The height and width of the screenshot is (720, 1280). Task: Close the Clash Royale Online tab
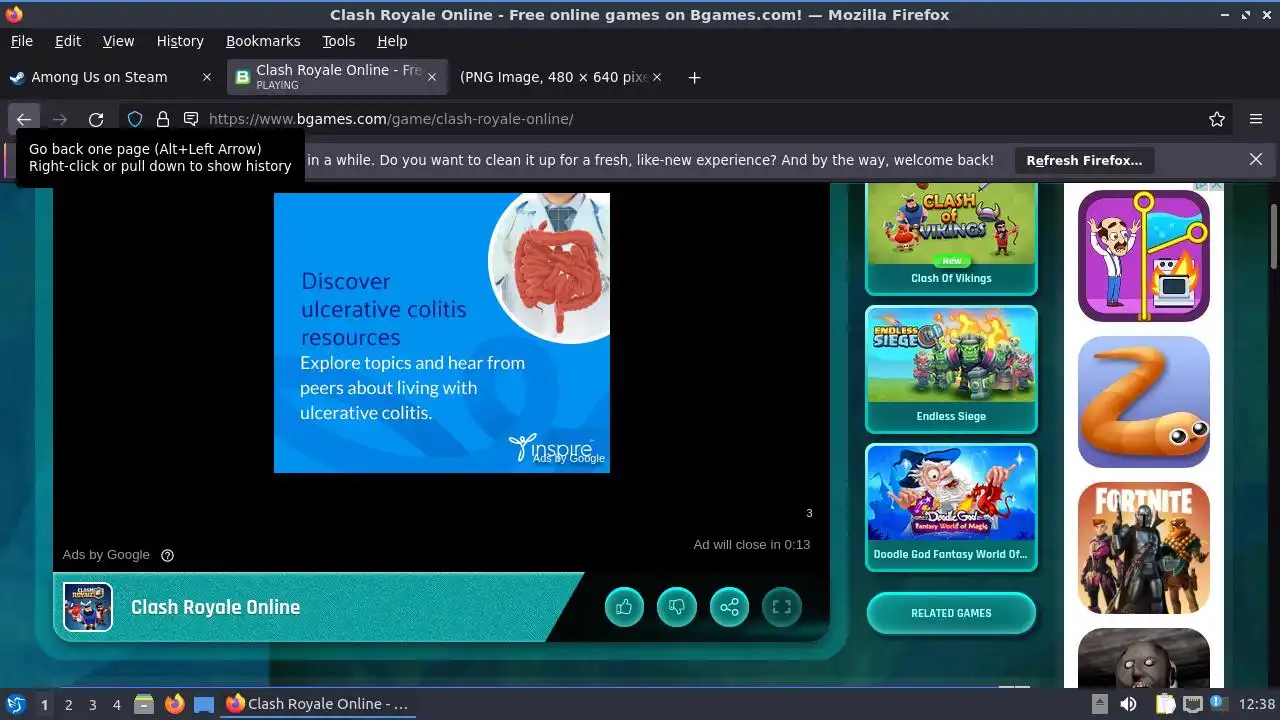point(432,77)
